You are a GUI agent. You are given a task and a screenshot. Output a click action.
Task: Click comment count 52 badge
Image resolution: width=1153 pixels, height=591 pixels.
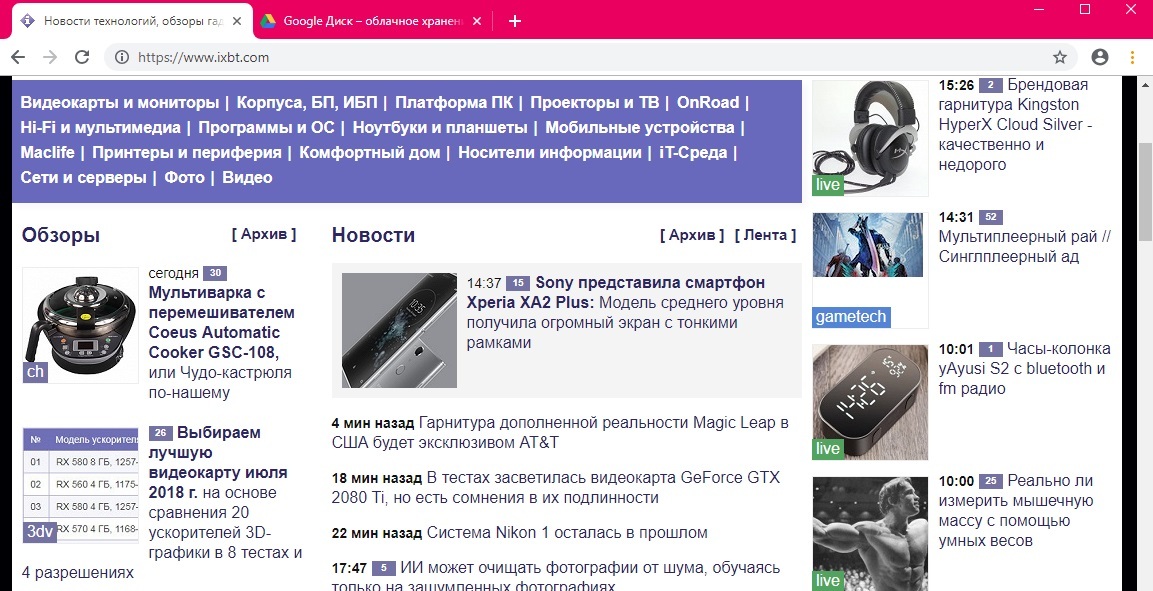pyautogui.click(x=990, y=218)
